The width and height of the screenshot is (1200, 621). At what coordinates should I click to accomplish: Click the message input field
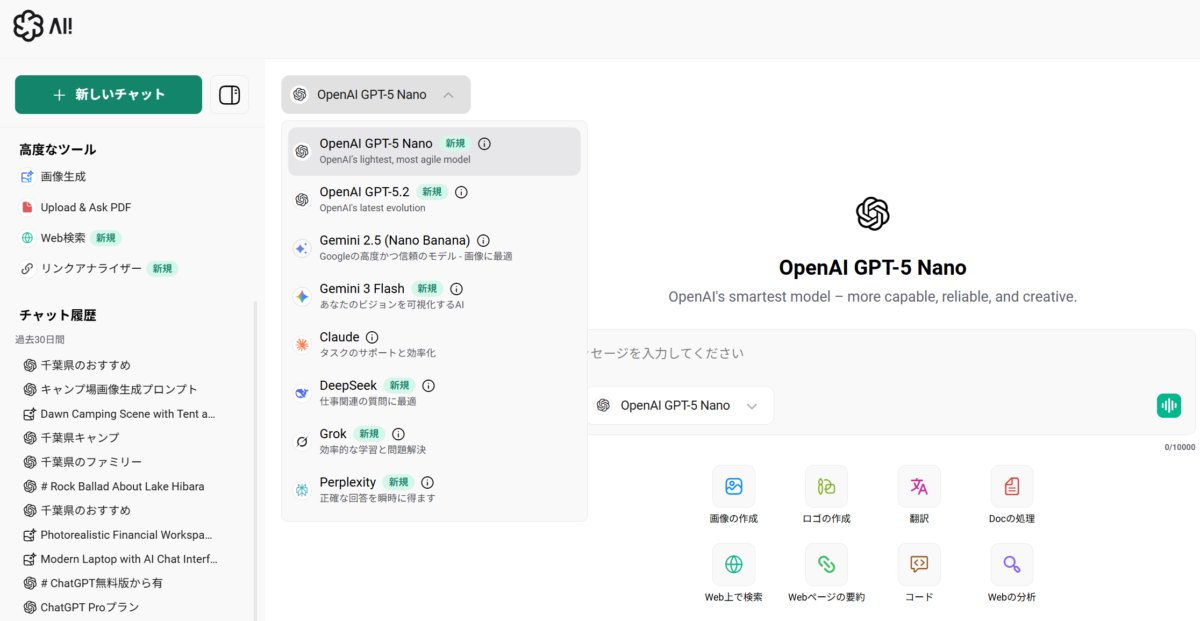pyautogui.click(x=880, y=353)
